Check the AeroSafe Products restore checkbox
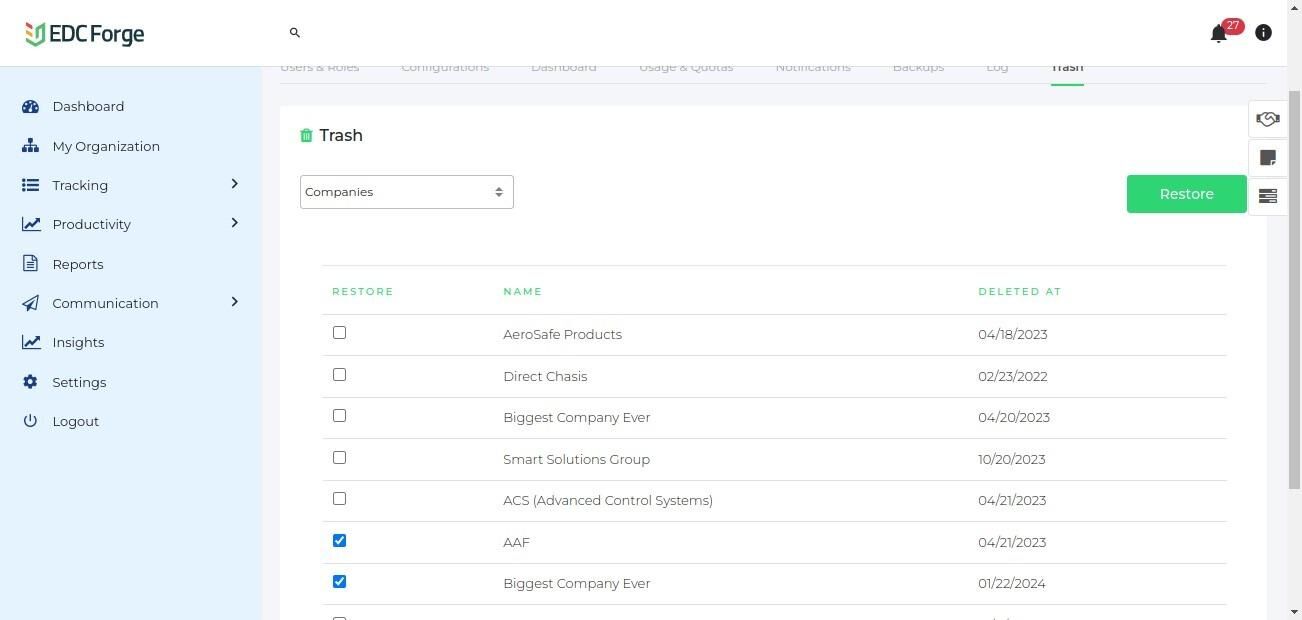 (x=340, y=333)
